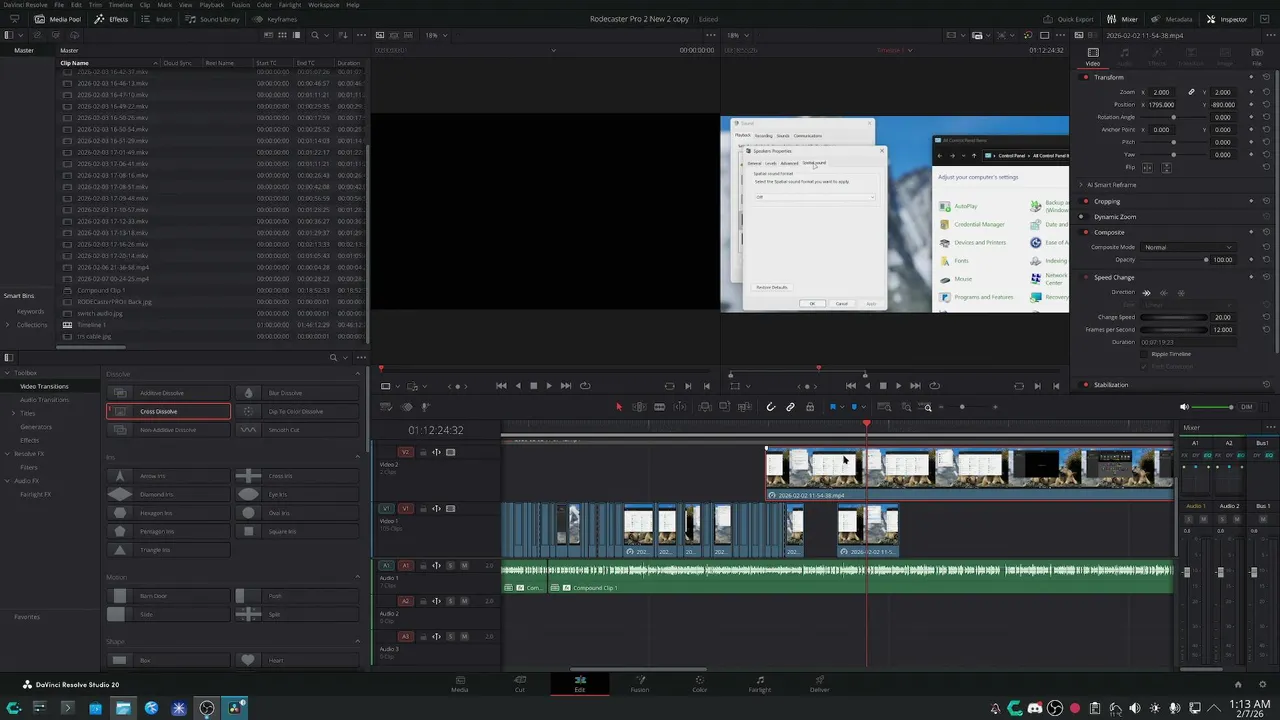Check the Ripple Timeline checkbox
This screenshot has height=720, width=1280.
[x=1145, y=354]
